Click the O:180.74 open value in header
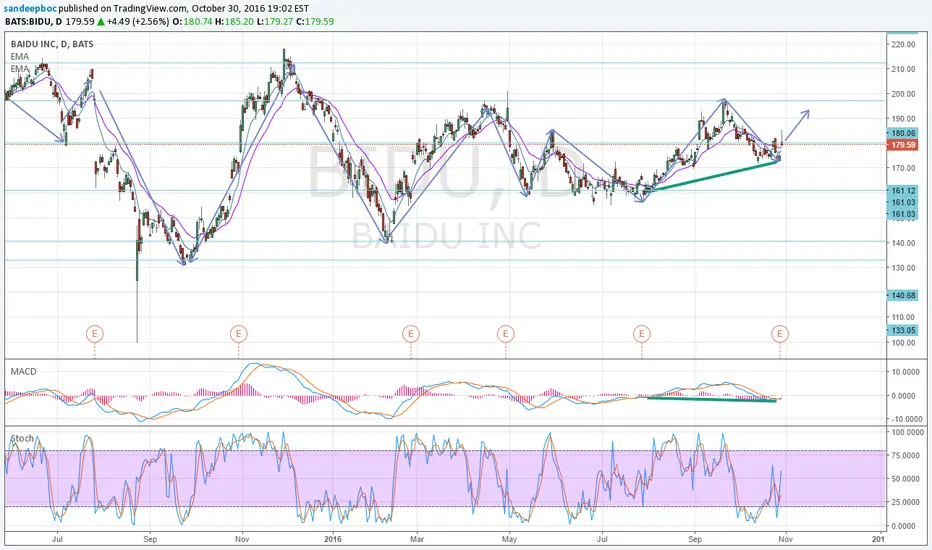 pyautogui.click(x=192, y=21)
